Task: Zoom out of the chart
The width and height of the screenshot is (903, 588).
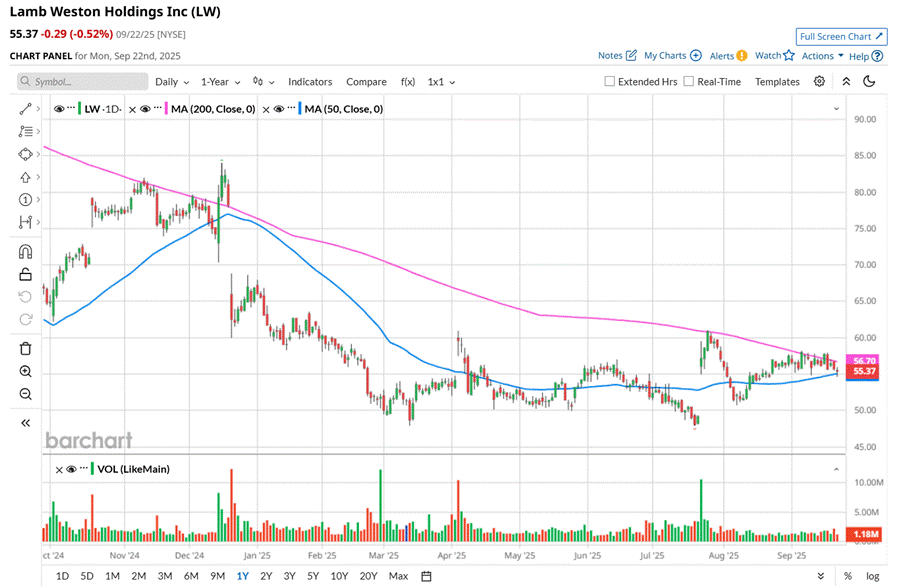Action: (25, 394)
